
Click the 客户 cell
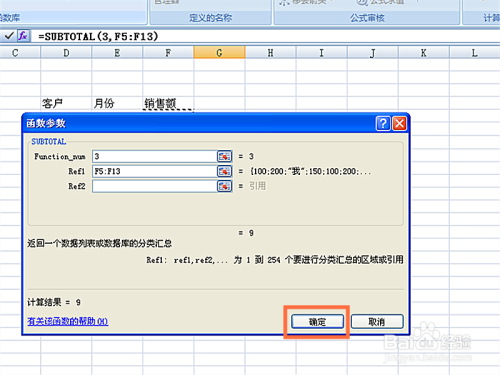pos(66,103)
